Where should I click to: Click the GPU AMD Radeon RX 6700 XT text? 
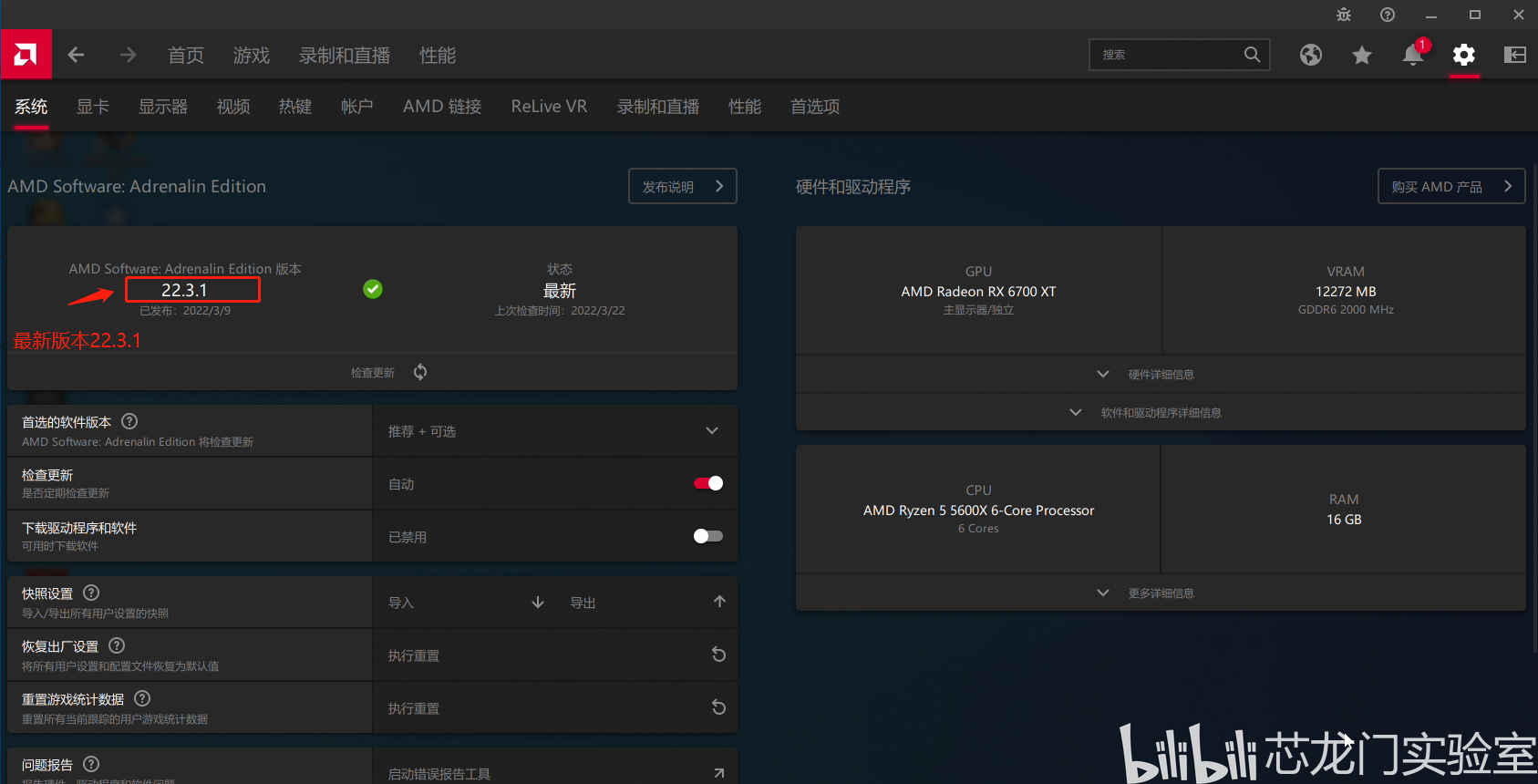tap(978, 292)
